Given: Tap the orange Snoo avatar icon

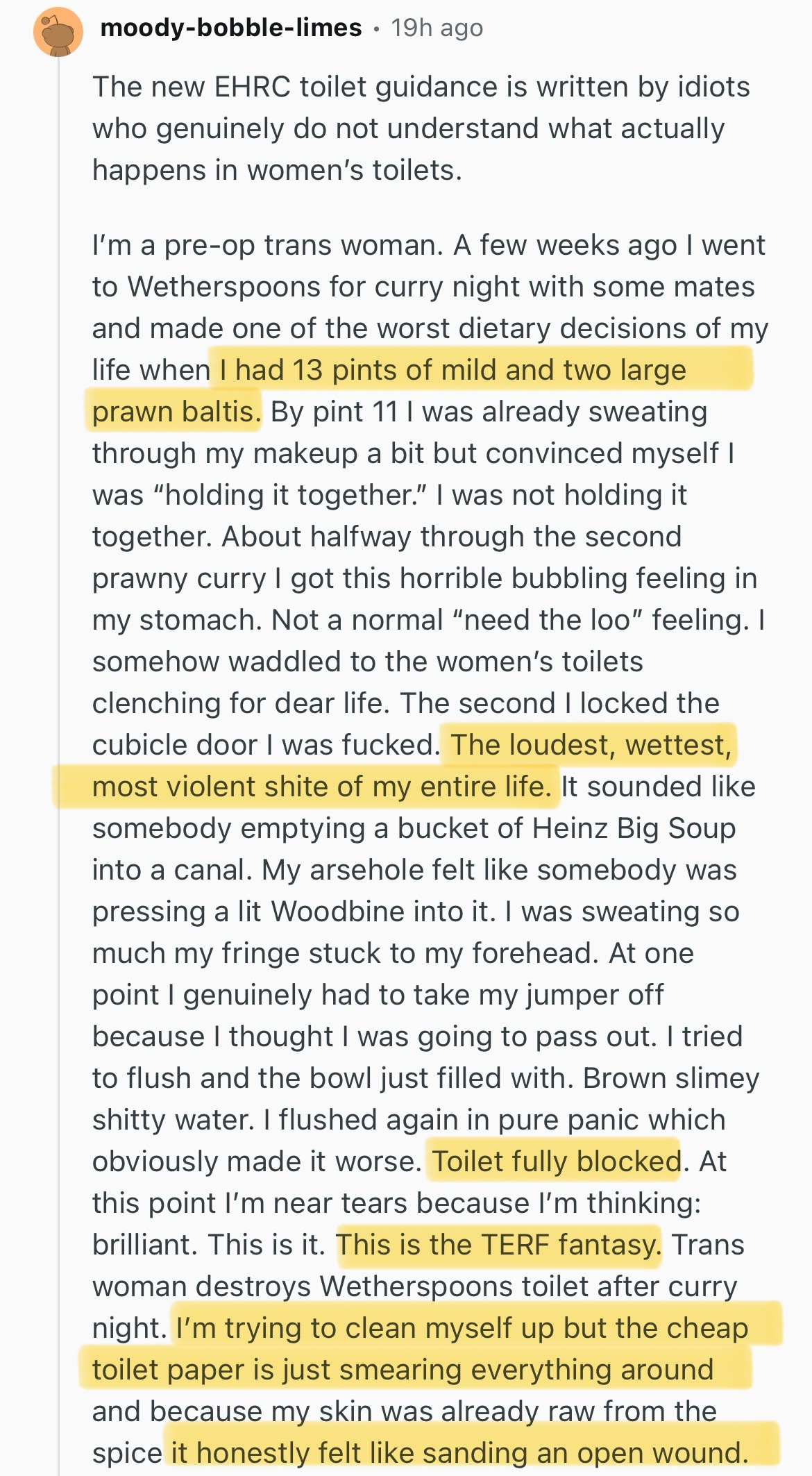Looking at the screenshot, I should [x=58, y=32].
